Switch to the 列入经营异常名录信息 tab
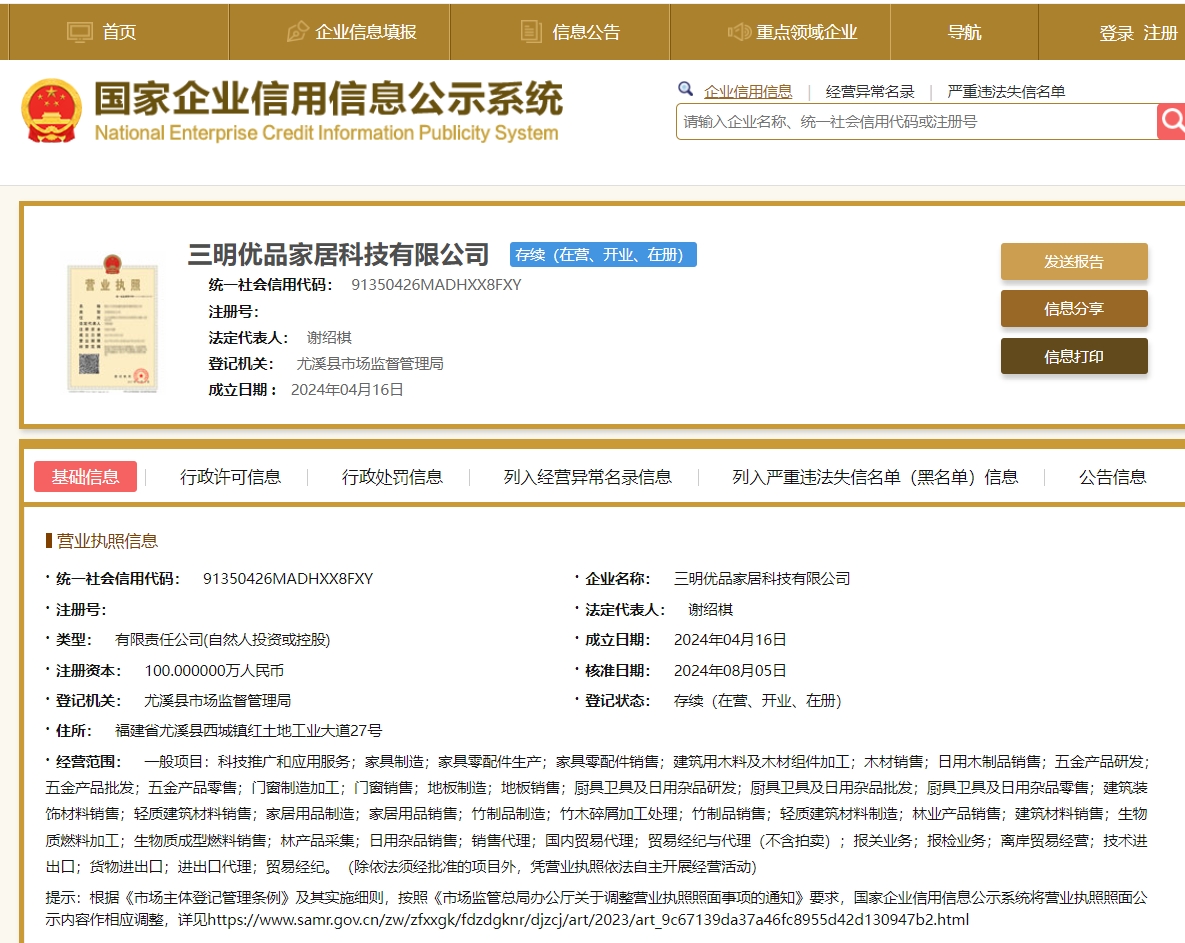The image size is (1185, 943). (587, 477)
